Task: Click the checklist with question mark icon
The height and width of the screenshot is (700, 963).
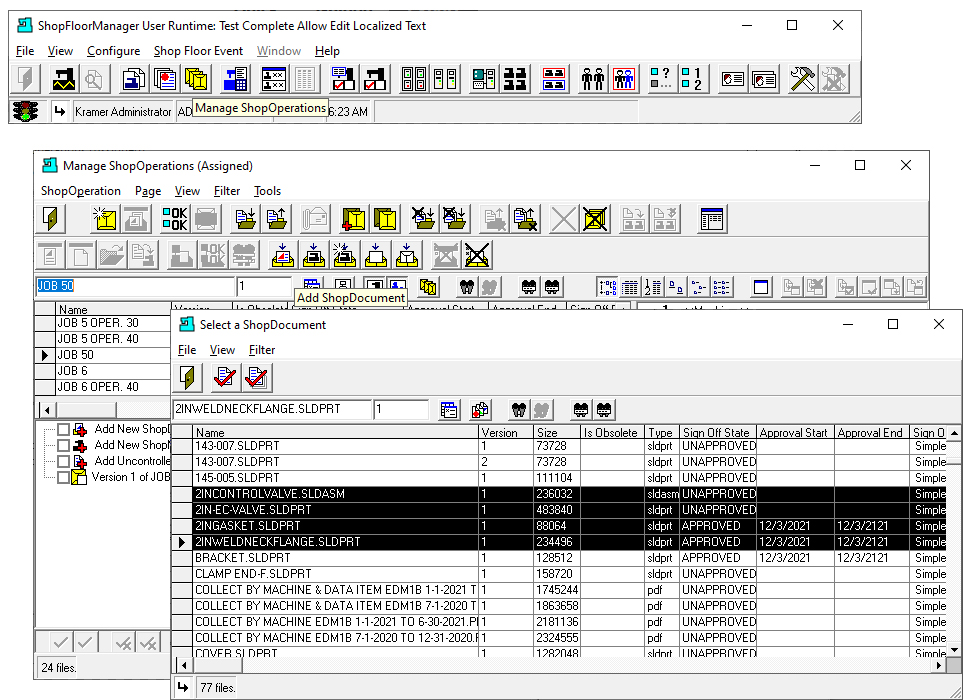Action: tap(662, 79)
